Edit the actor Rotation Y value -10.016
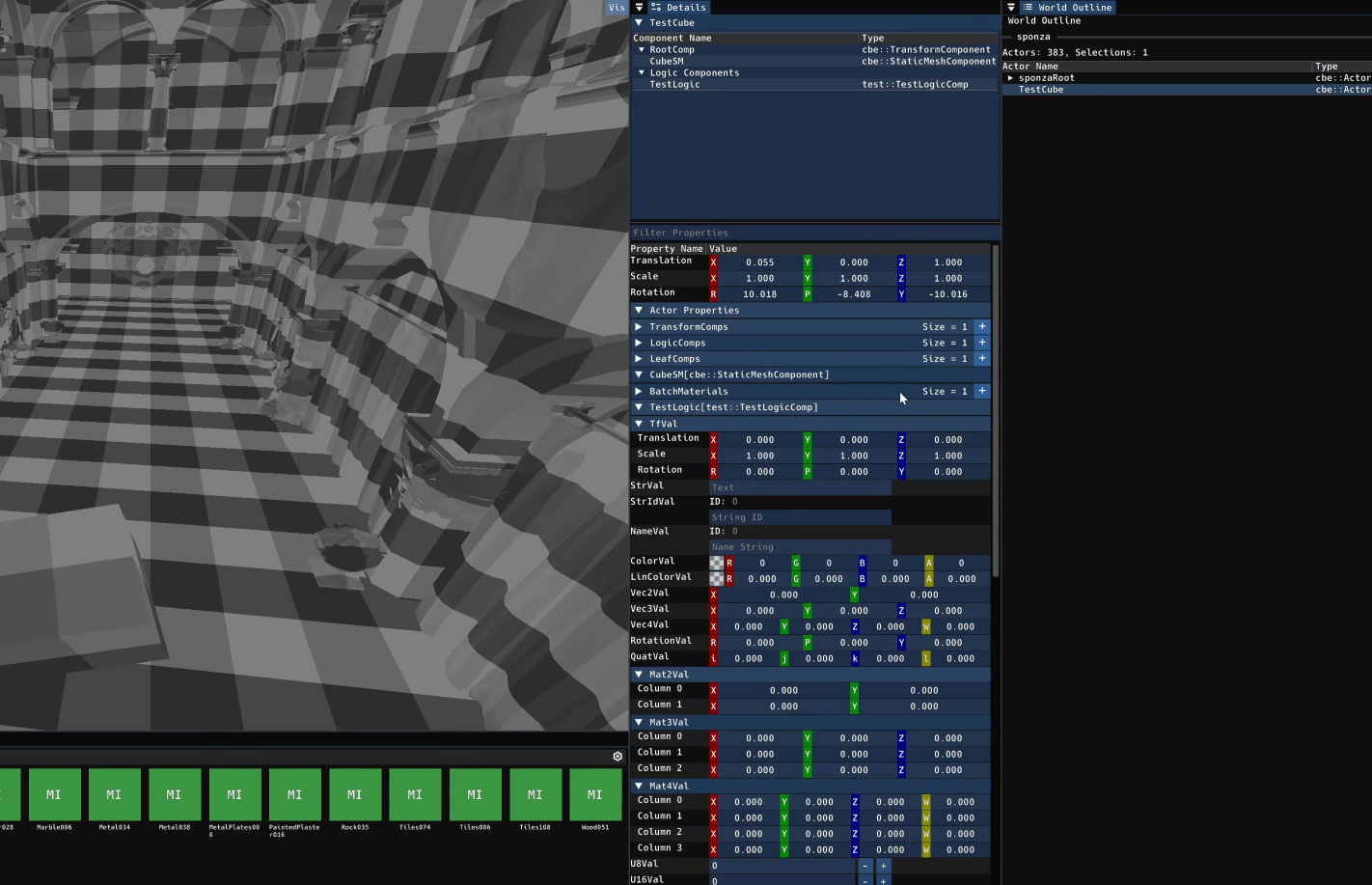The image size is (1372, 885). point(948,294)
